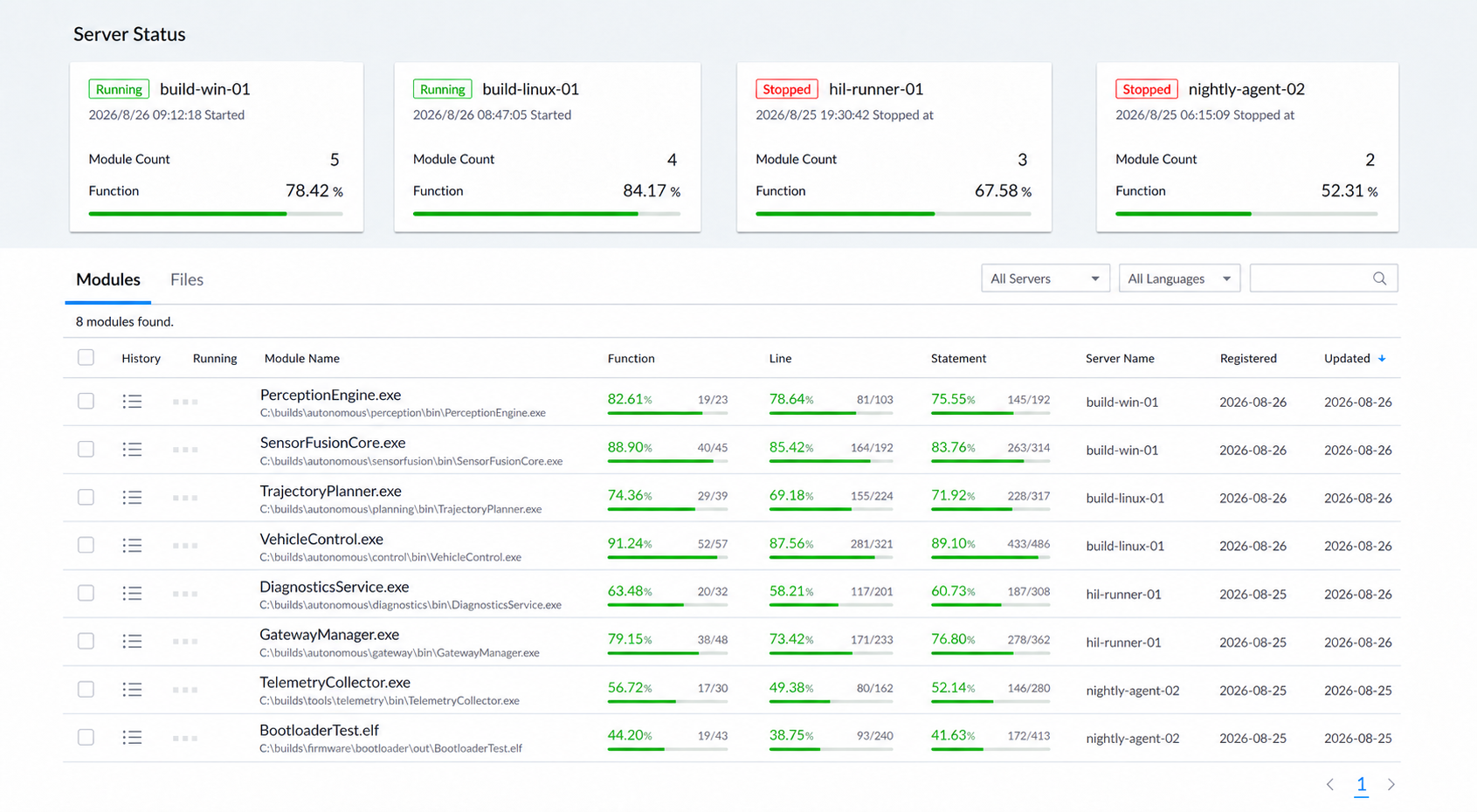Open history list for BootloaderTest.elf
This screenshot has height=812, width=1477.
pyautogui.click(x=132, y=738)
